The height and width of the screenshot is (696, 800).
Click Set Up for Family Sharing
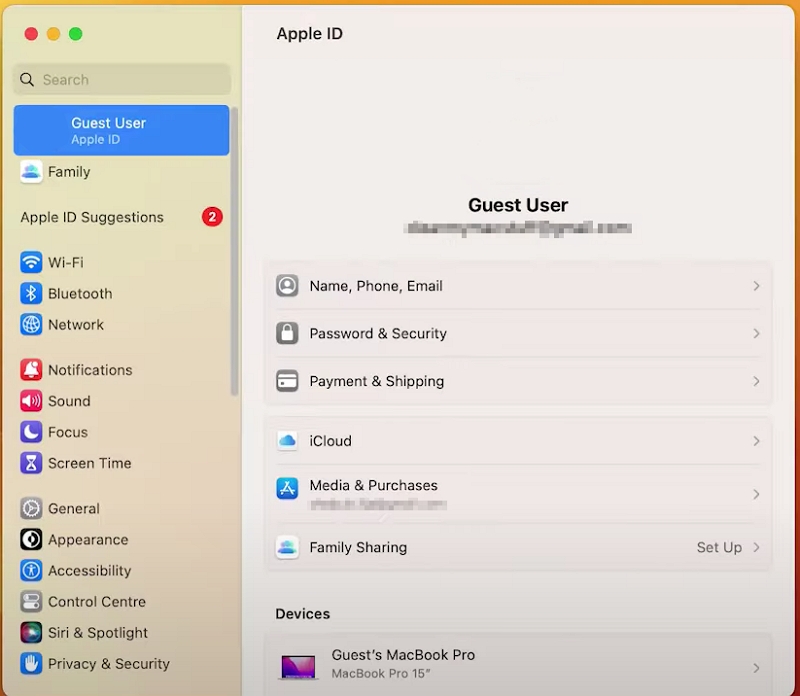point(719,548)
